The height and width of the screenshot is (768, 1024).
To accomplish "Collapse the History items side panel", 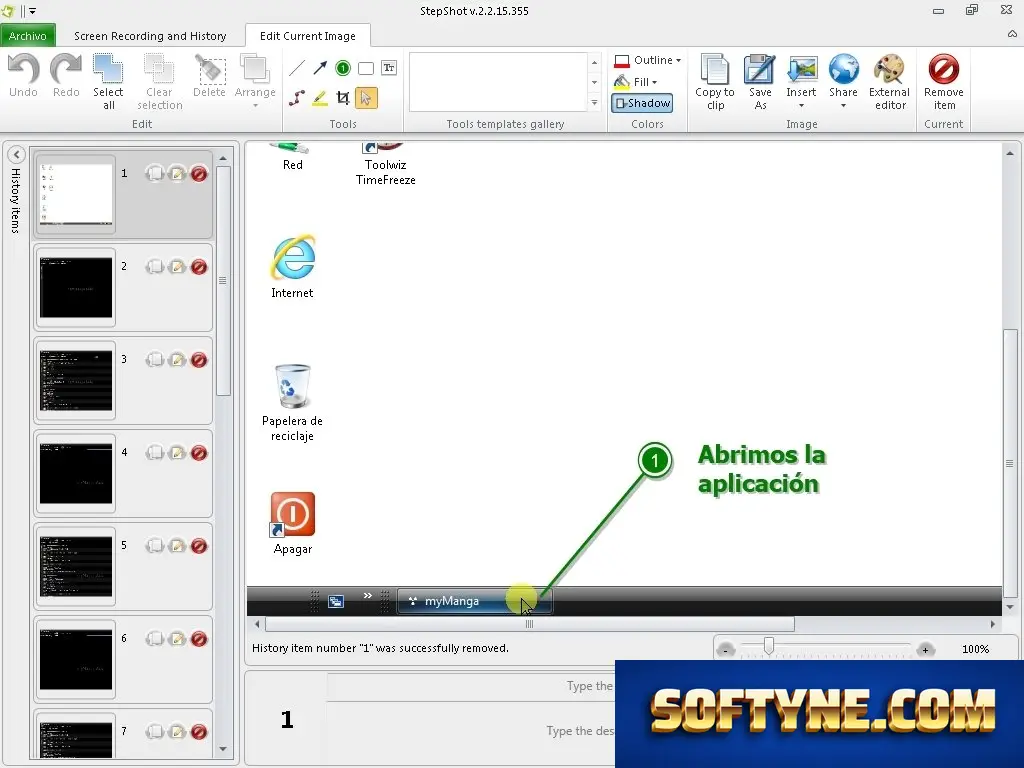I will click(x=16, y=155).
